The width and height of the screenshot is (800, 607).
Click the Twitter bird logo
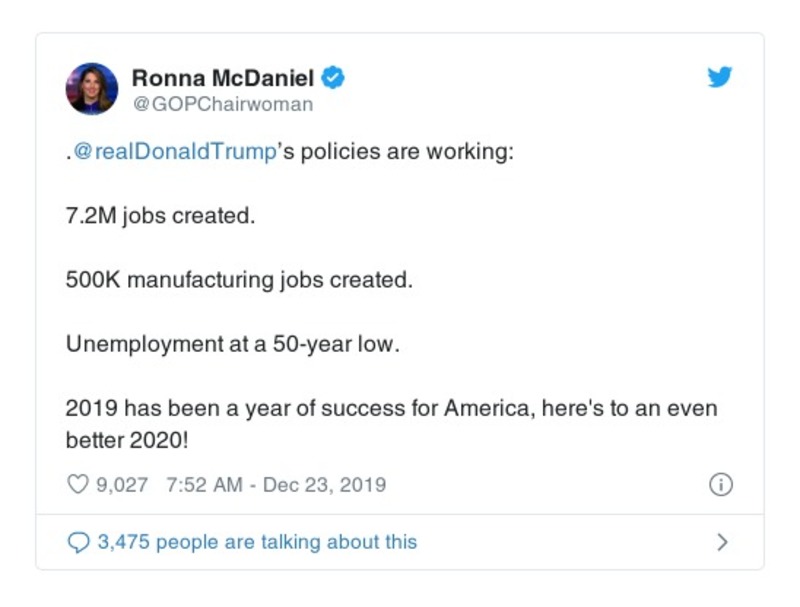(x=719, y=78)
